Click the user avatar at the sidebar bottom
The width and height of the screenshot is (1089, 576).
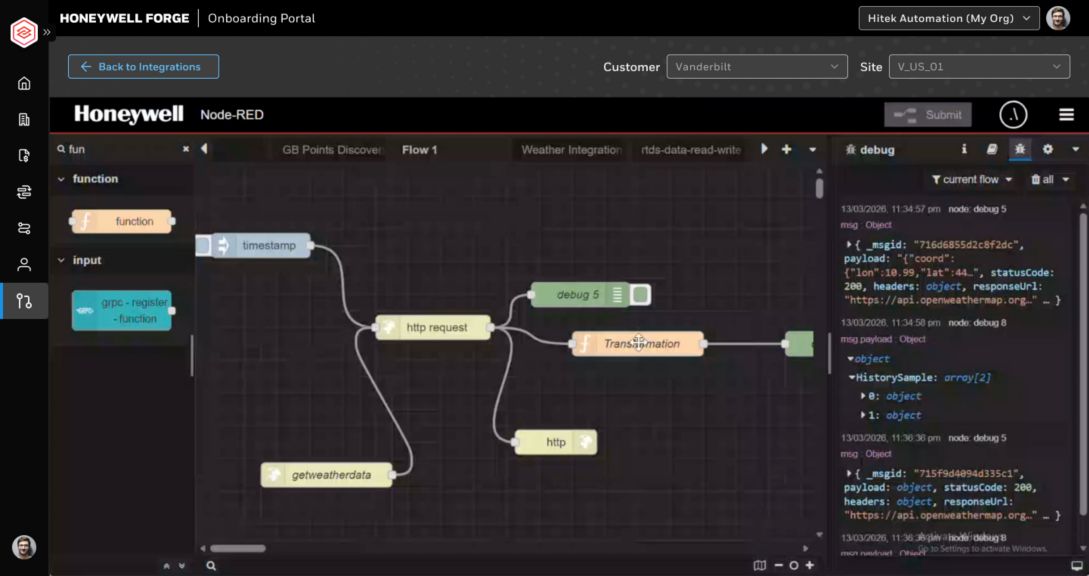click(x=24, y=547)
